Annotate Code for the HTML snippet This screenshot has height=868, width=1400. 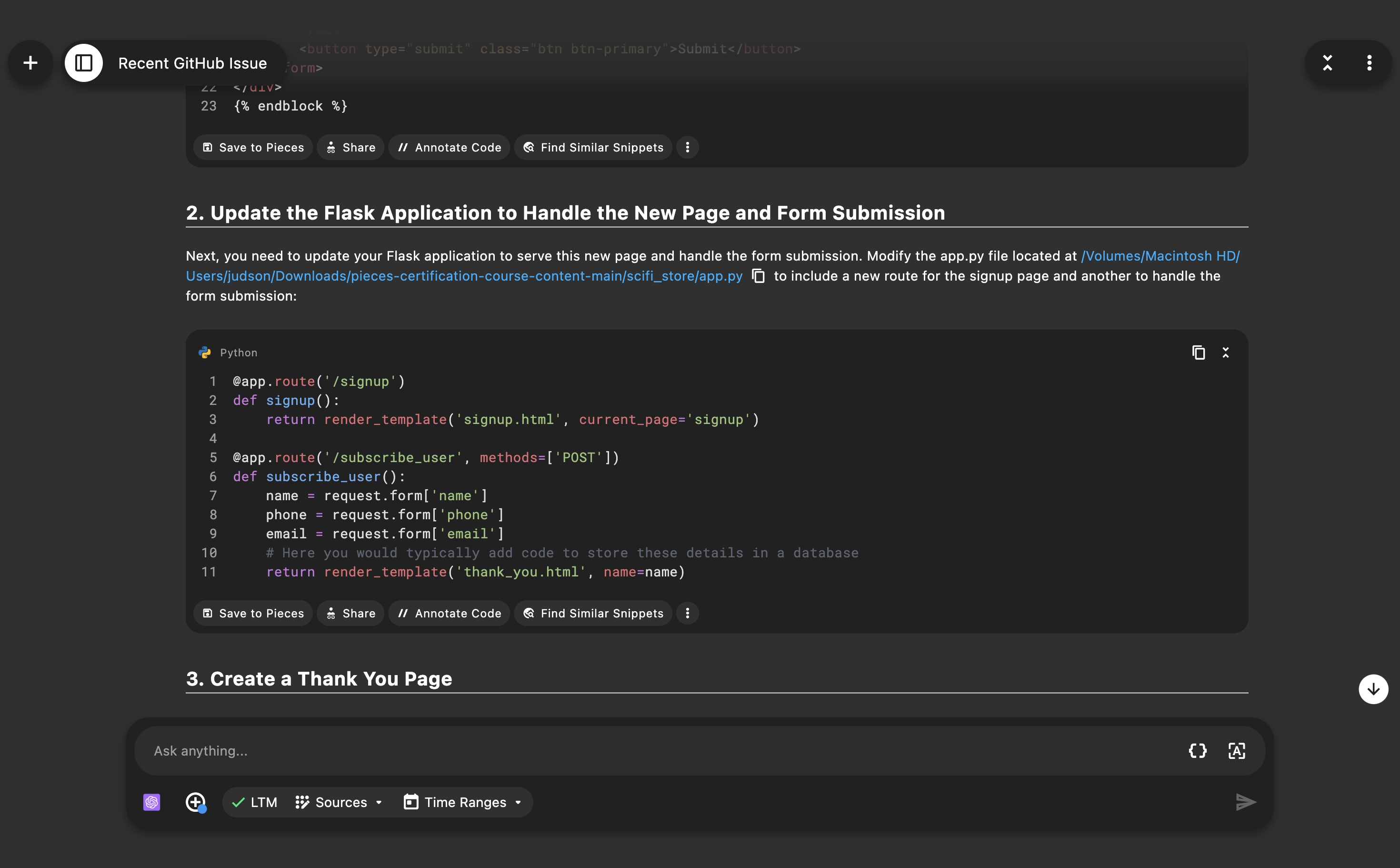[x=449, y=148]
